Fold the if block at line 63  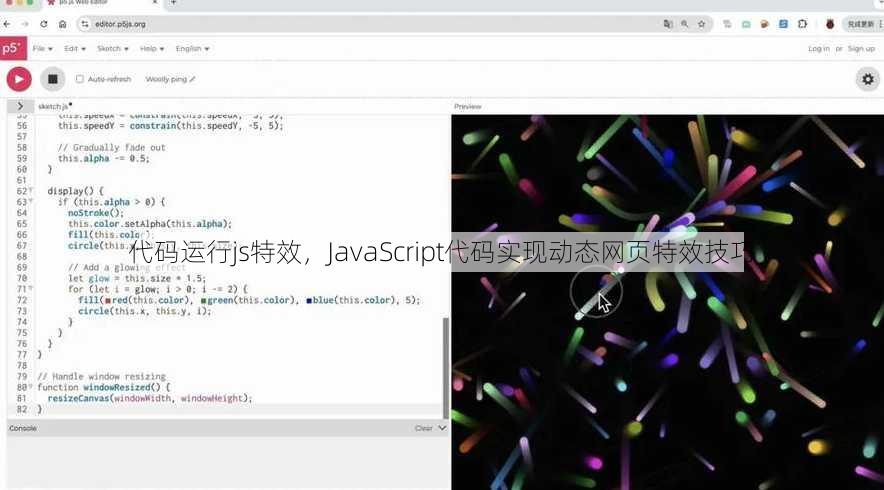(x=30, y=201)
